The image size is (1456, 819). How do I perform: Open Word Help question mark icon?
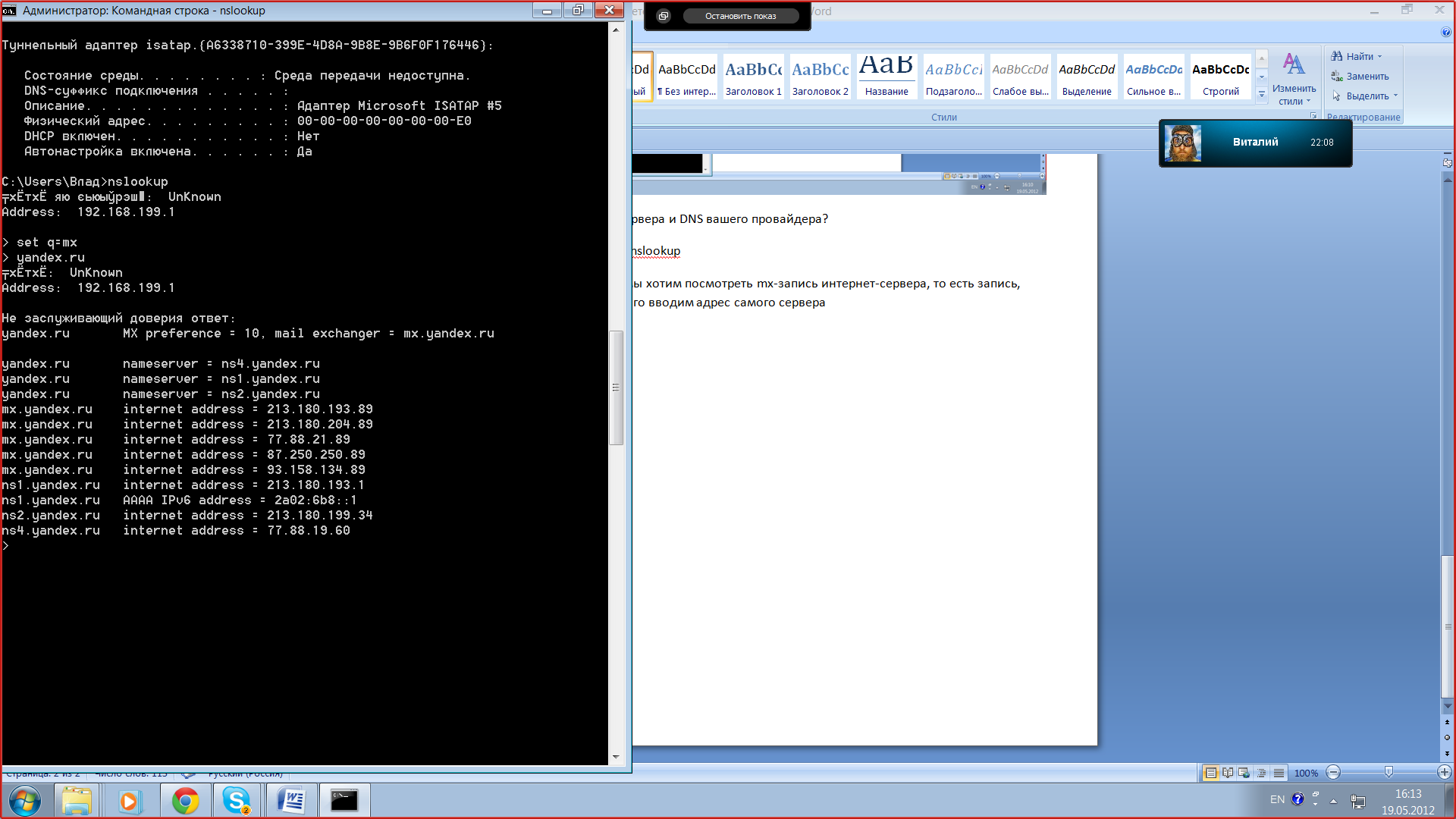pyautogui.click(x=1445, y=32)
